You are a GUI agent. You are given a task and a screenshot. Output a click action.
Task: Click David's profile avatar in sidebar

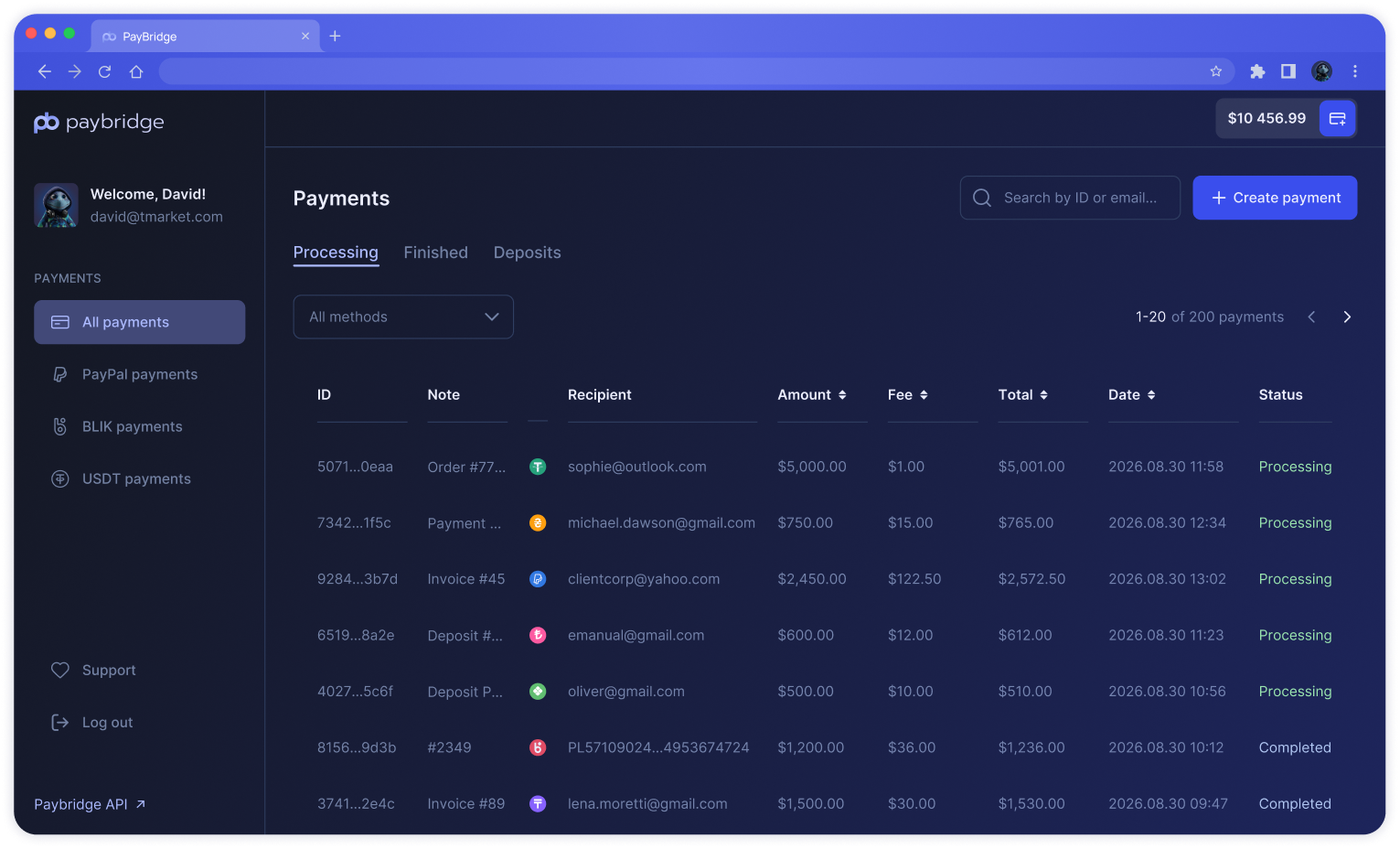point(56,205)
